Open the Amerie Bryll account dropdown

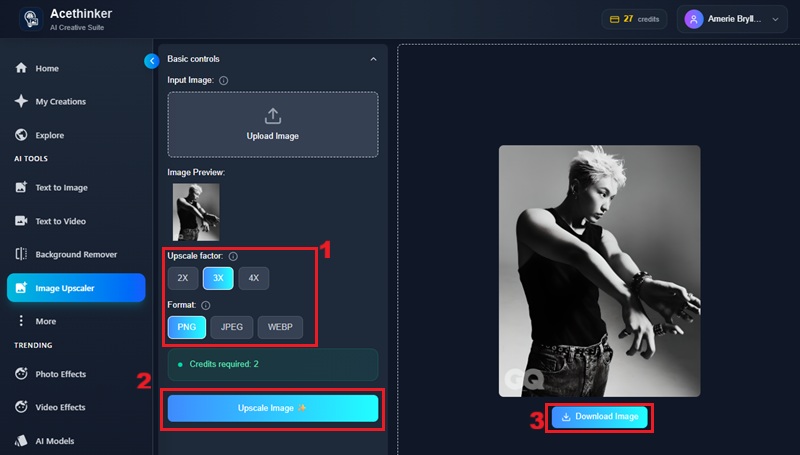(732, 19)
